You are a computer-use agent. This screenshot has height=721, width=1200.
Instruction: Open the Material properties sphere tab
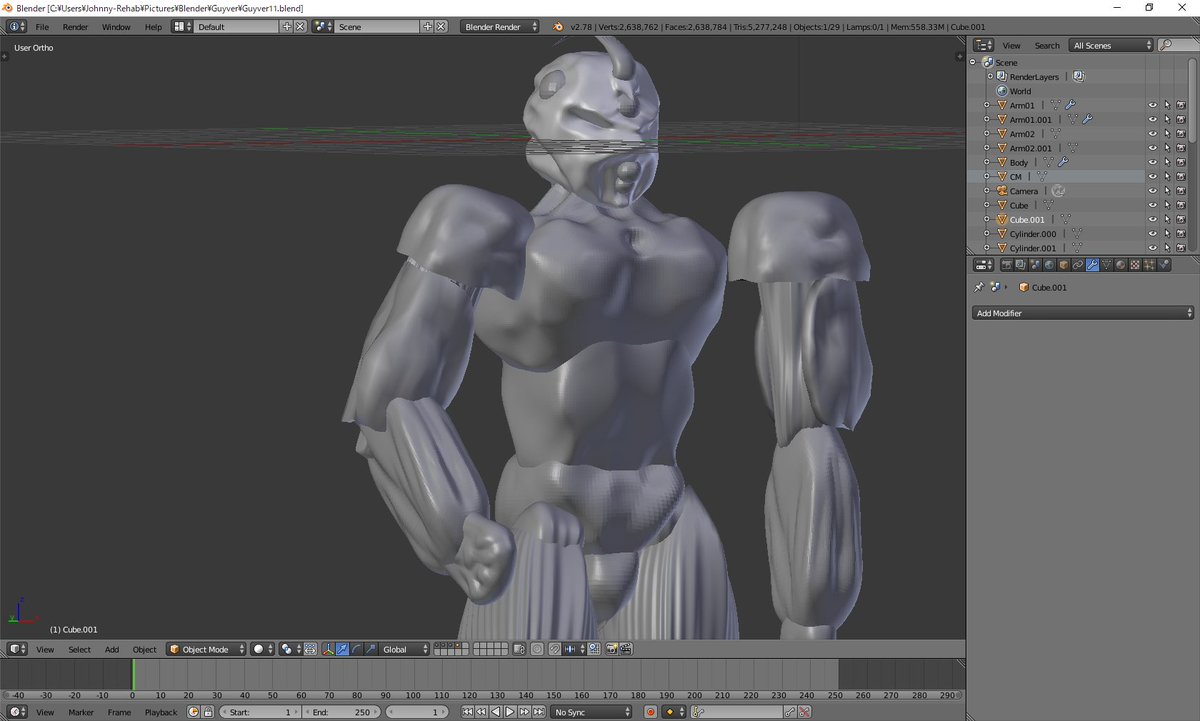click(1121, 265)
